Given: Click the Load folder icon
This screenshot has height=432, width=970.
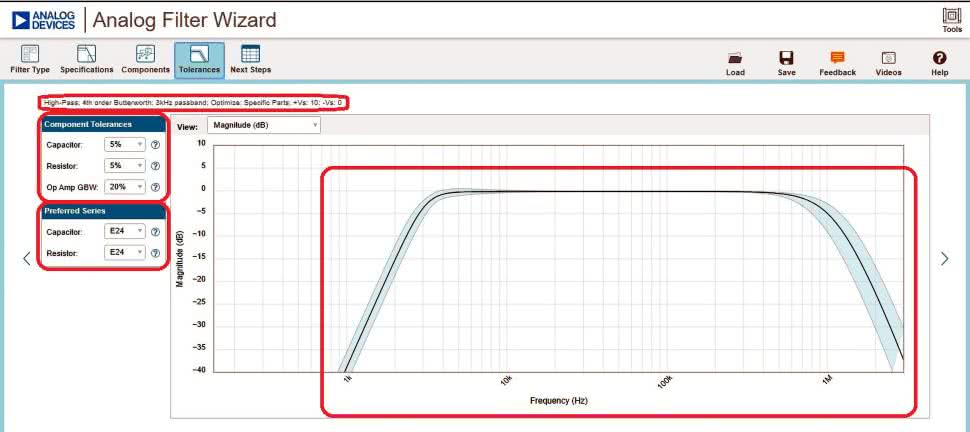Looking at the screenshot, I should (735, 58).
